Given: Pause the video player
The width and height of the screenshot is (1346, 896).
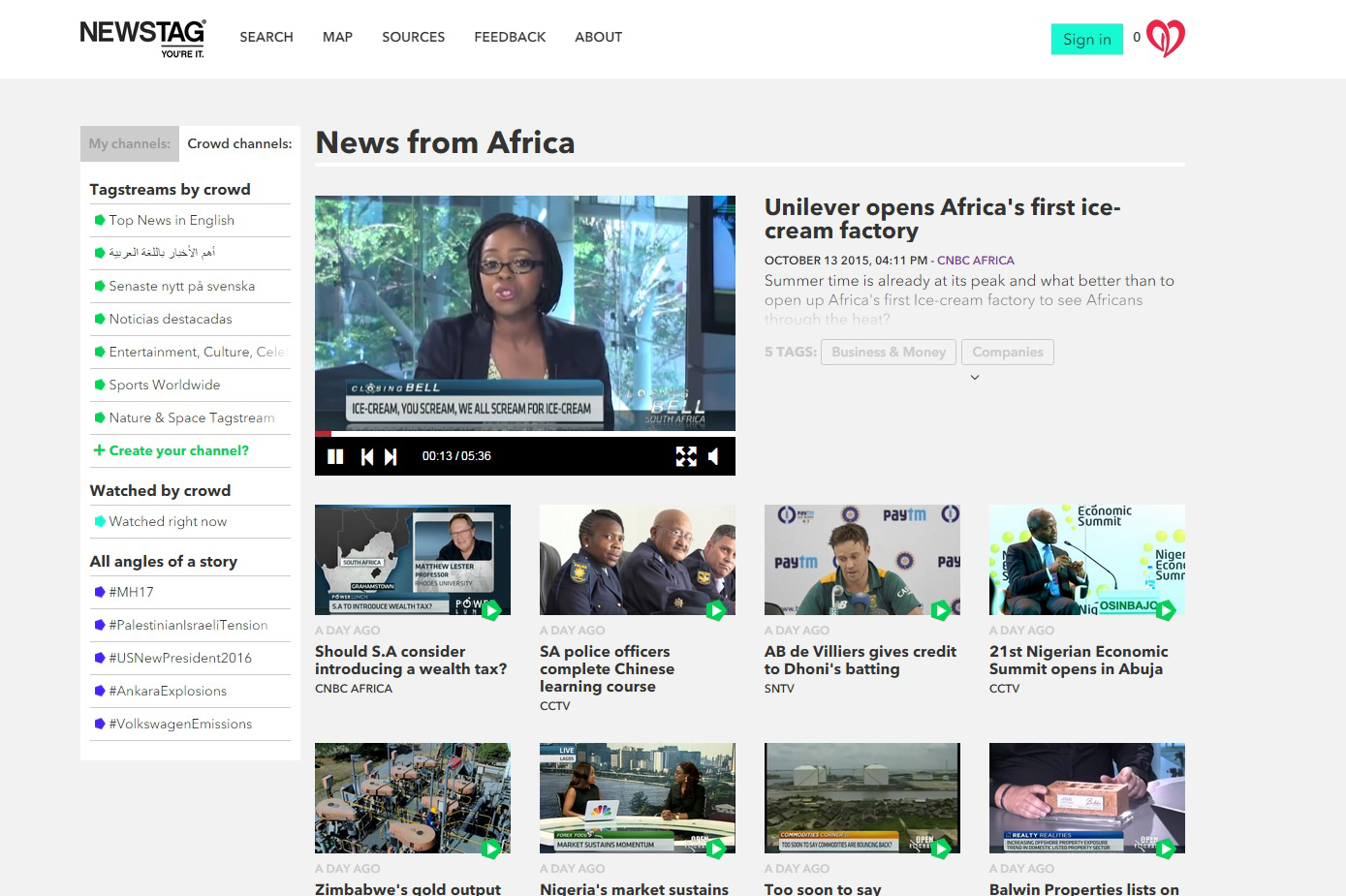Looking at the screenshot, I should click(335, 456).
